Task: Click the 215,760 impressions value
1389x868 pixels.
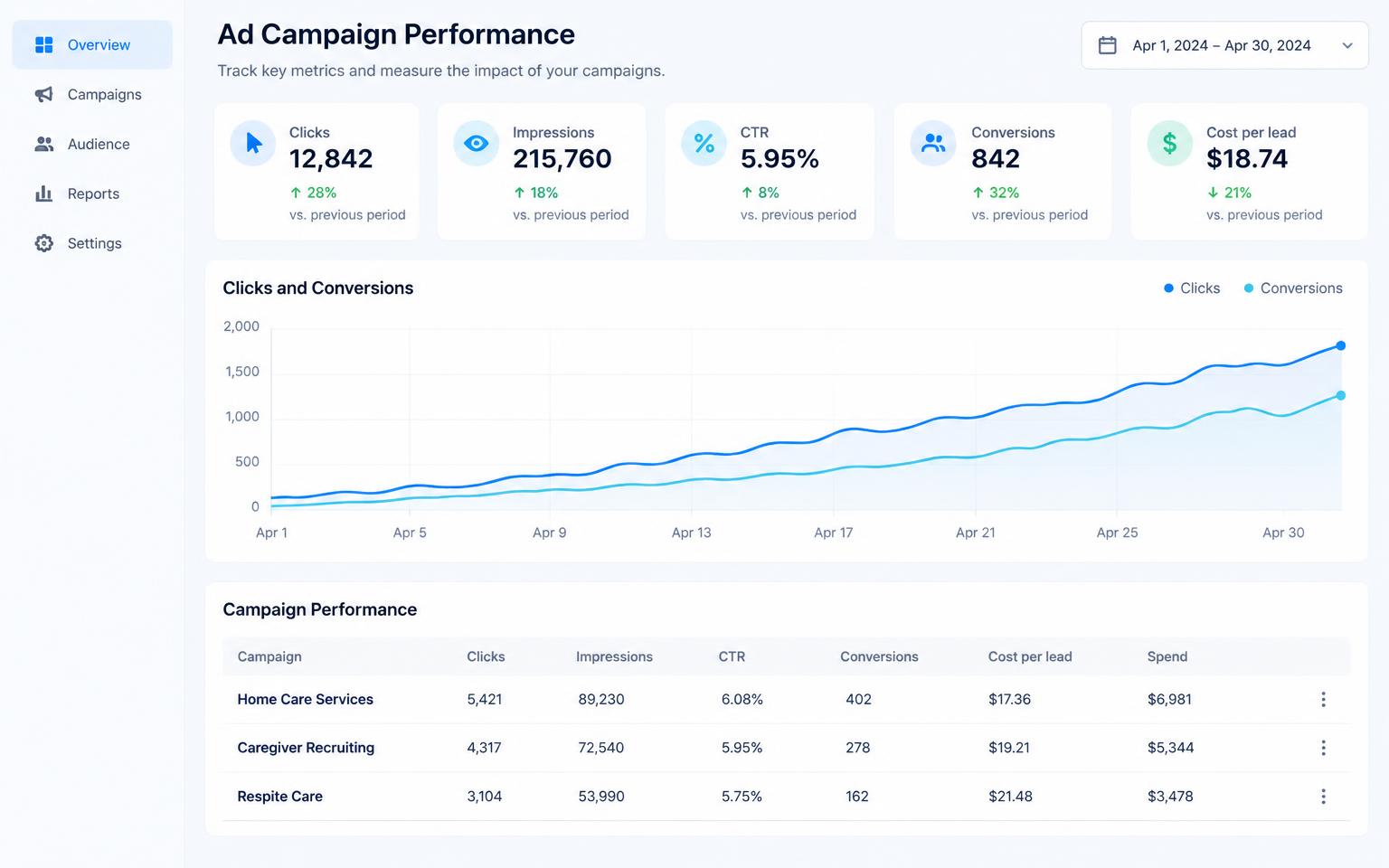Action: (562, 159)
